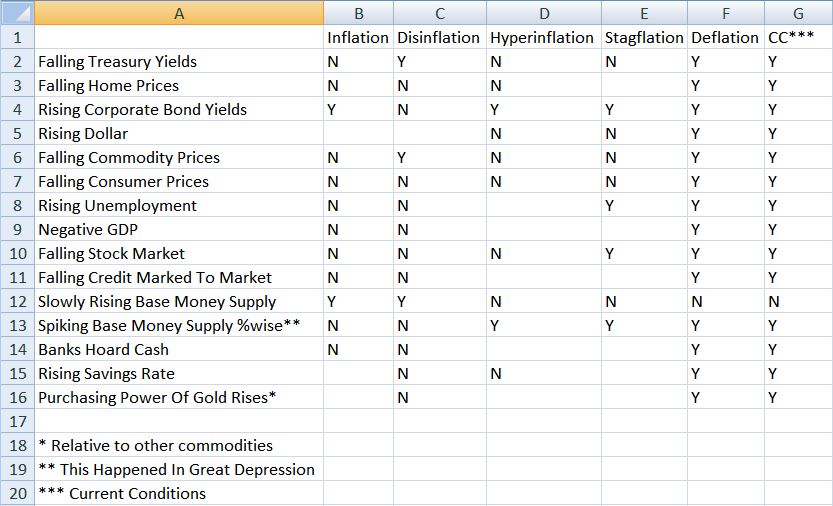Select the Rising Dollar cell
Viewport: 833px width, 506px height.
pyautogui.click(x=179, y=133)
